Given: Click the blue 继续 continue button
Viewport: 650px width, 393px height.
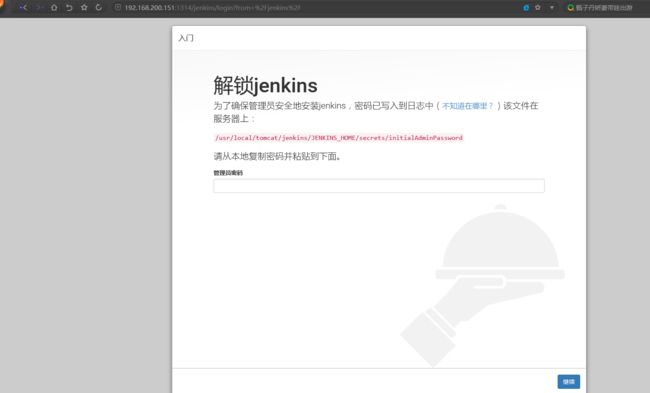Looking at the screenshot, I should click(568, 382).
